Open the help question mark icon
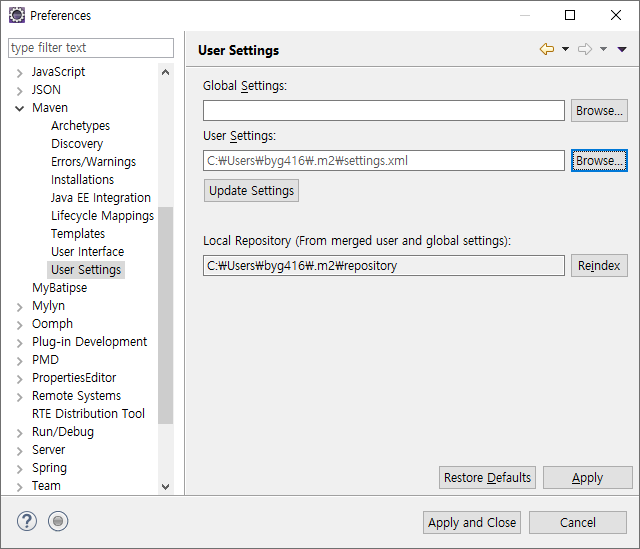This screenshot has width=640, height=549. coord(27,521)
